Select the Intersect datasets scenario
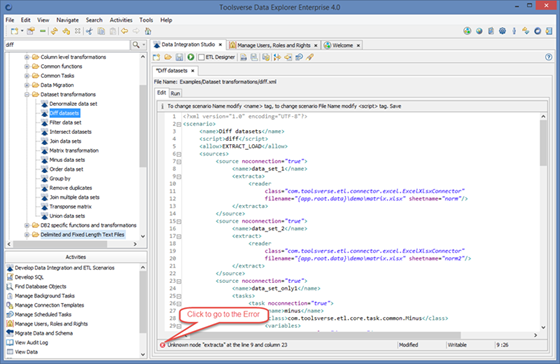The width and height of the screenshot is (560, 364). pos(70,132)
